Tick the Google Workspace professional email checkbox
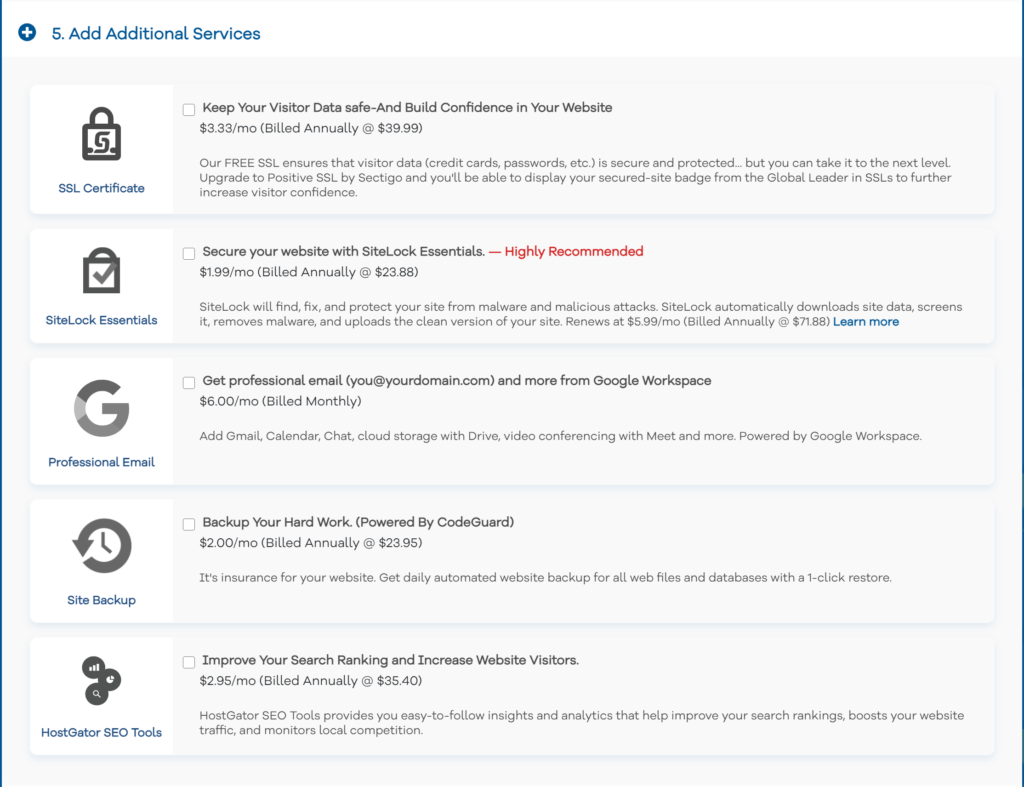 (x=189, y=382)
